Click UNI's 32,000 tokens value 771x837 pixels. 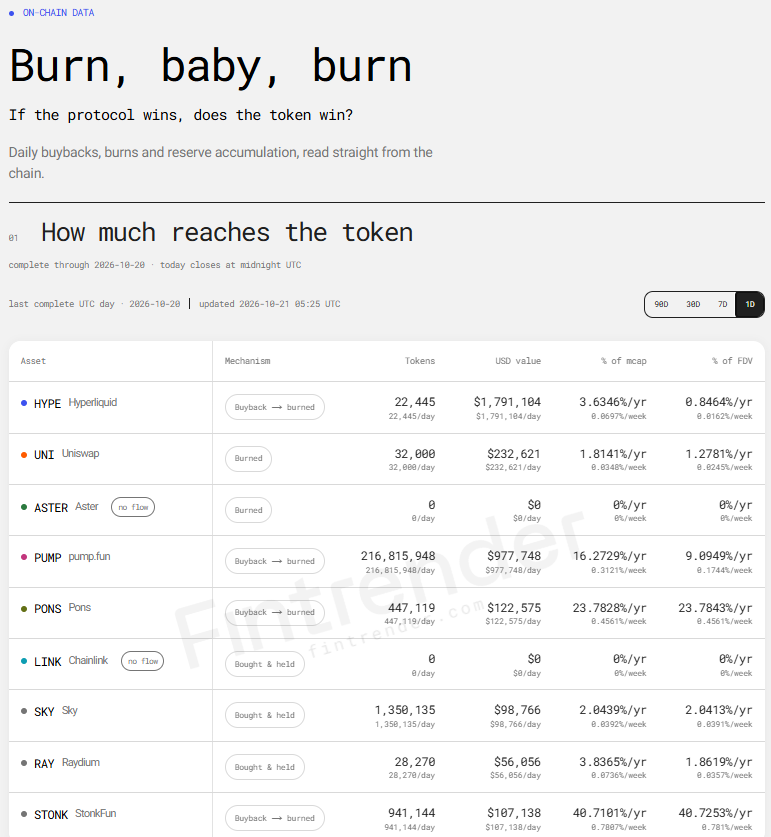tap(415, 454)
